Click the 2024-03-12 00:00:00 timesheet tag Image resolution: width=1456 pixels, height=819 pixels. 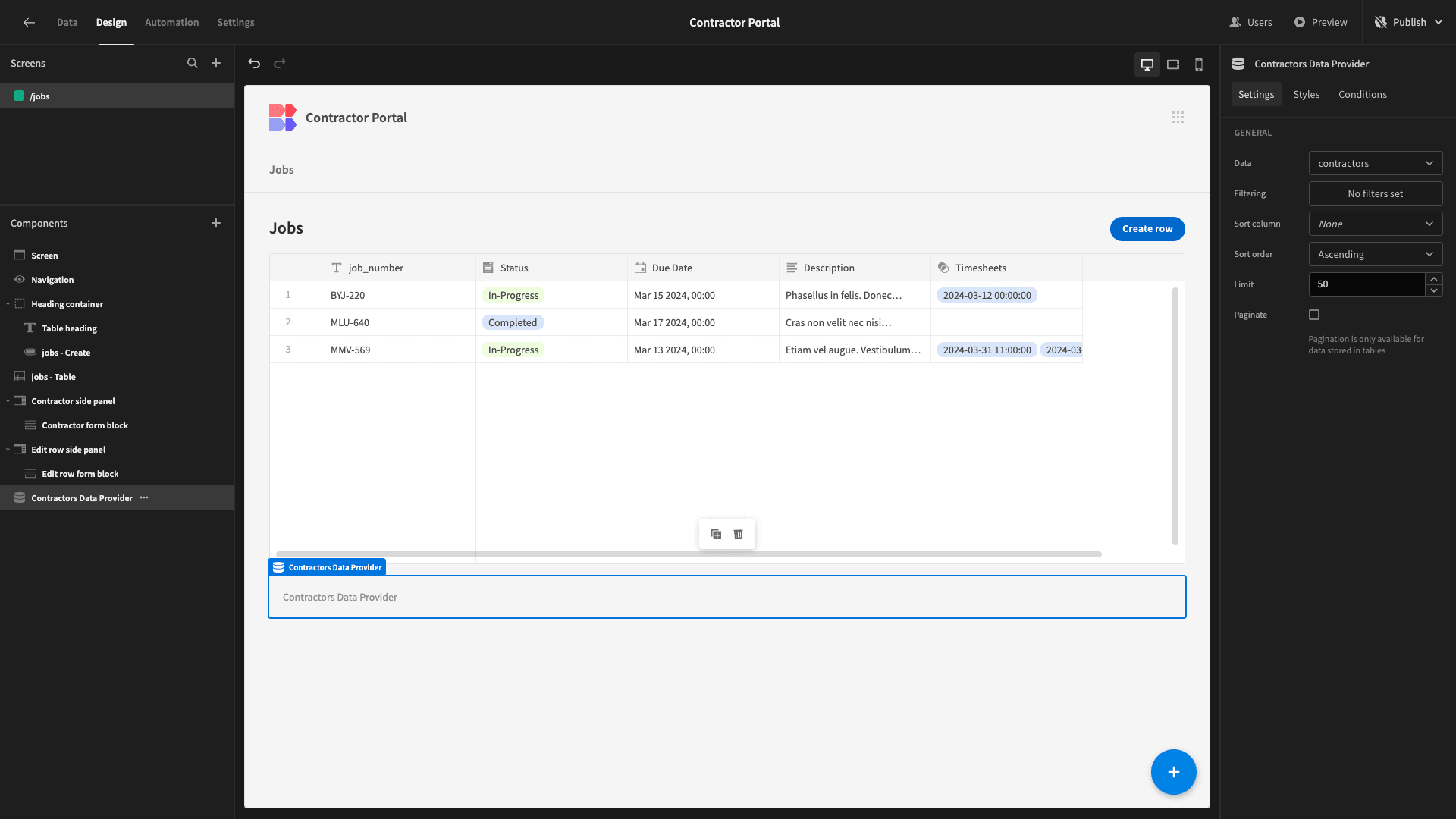[987, 295]
